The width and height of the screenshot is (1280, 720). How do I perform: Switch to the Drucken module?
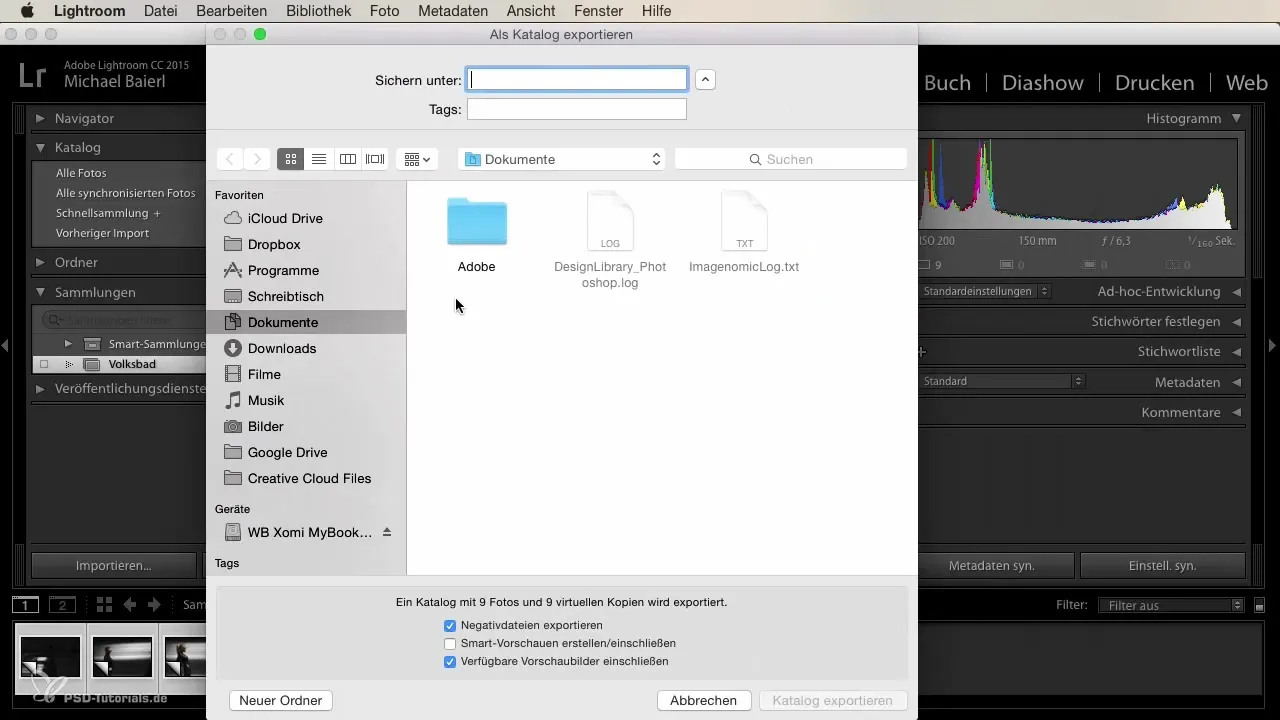(1155, 83)
